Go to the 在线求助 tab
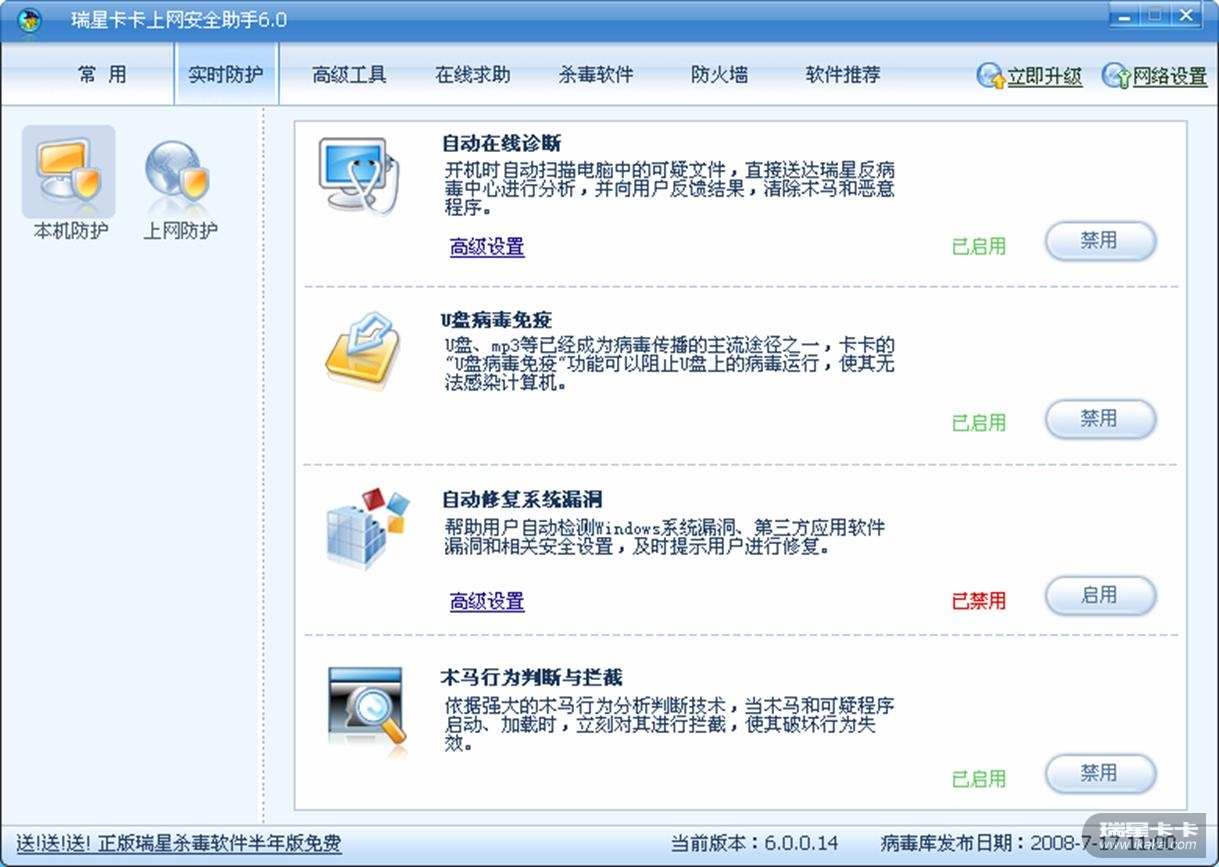Image resolution: width=1219 pixels, height=867 pixels. (x=473, y=75)
